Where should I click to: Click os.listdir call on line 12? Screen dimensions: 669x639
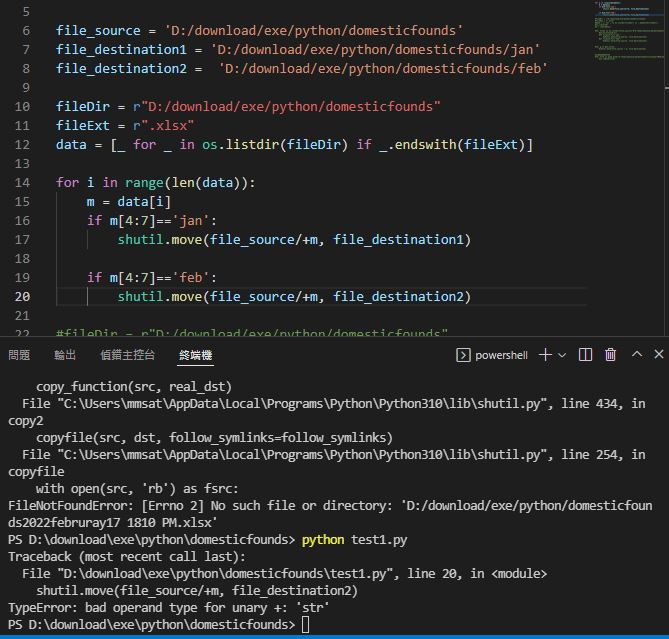pos(275,145)
